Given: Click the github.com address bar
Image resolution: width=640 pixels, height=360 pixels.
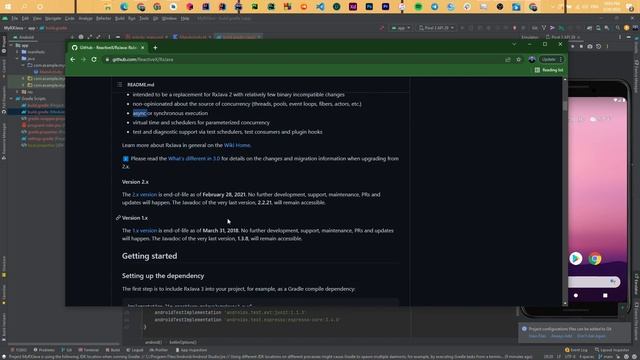Looking at the screenshot, I should tap(302, 60).
